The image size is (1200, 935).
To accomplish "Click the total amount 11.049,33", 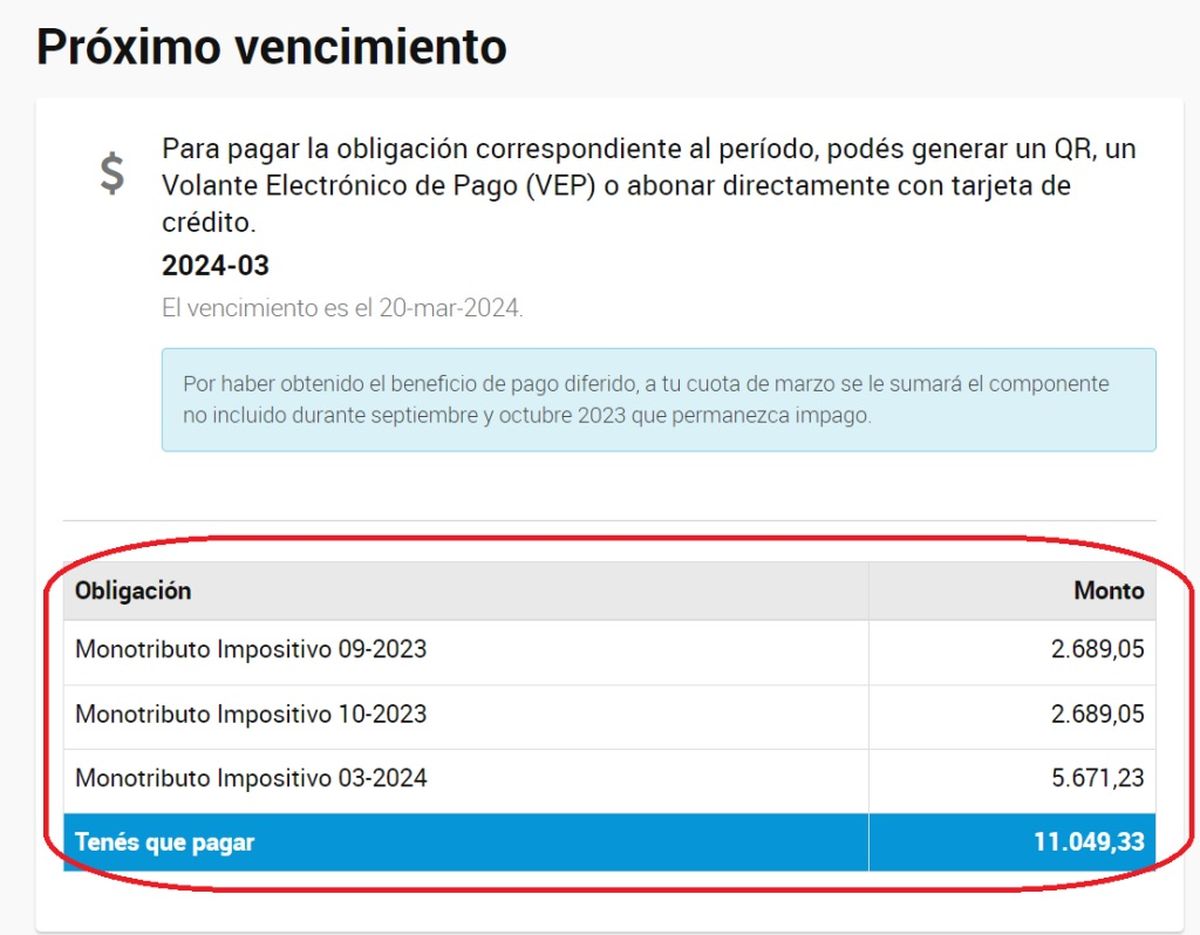I will coord(1090,842).
